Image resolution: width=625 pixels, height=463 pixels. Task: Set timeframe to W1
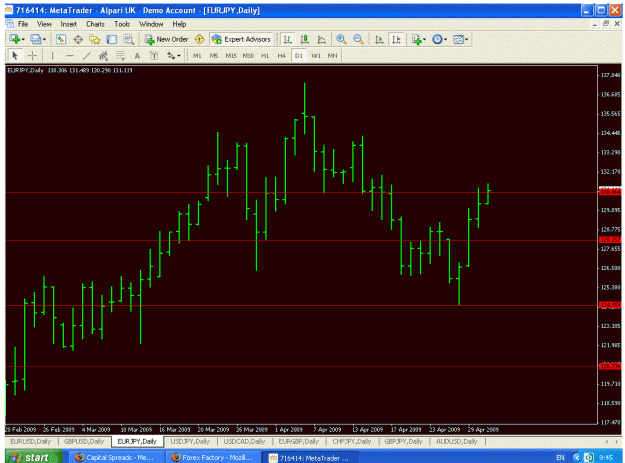(316, 56)
